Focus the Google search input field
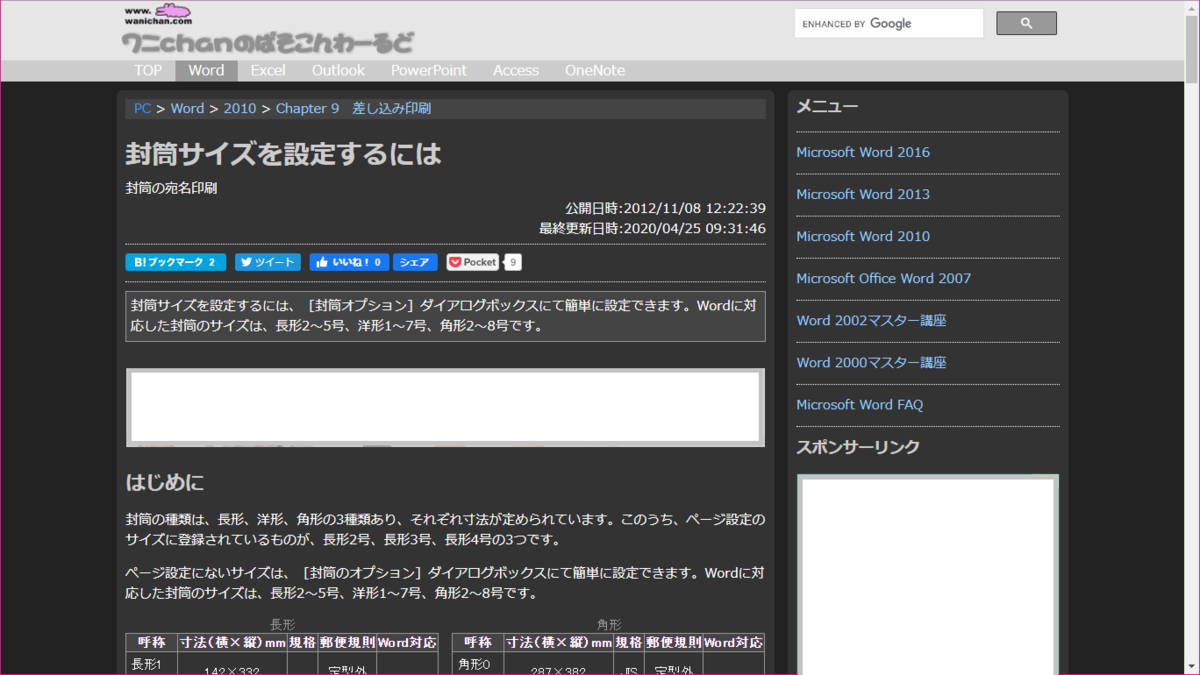 point(889,23)
